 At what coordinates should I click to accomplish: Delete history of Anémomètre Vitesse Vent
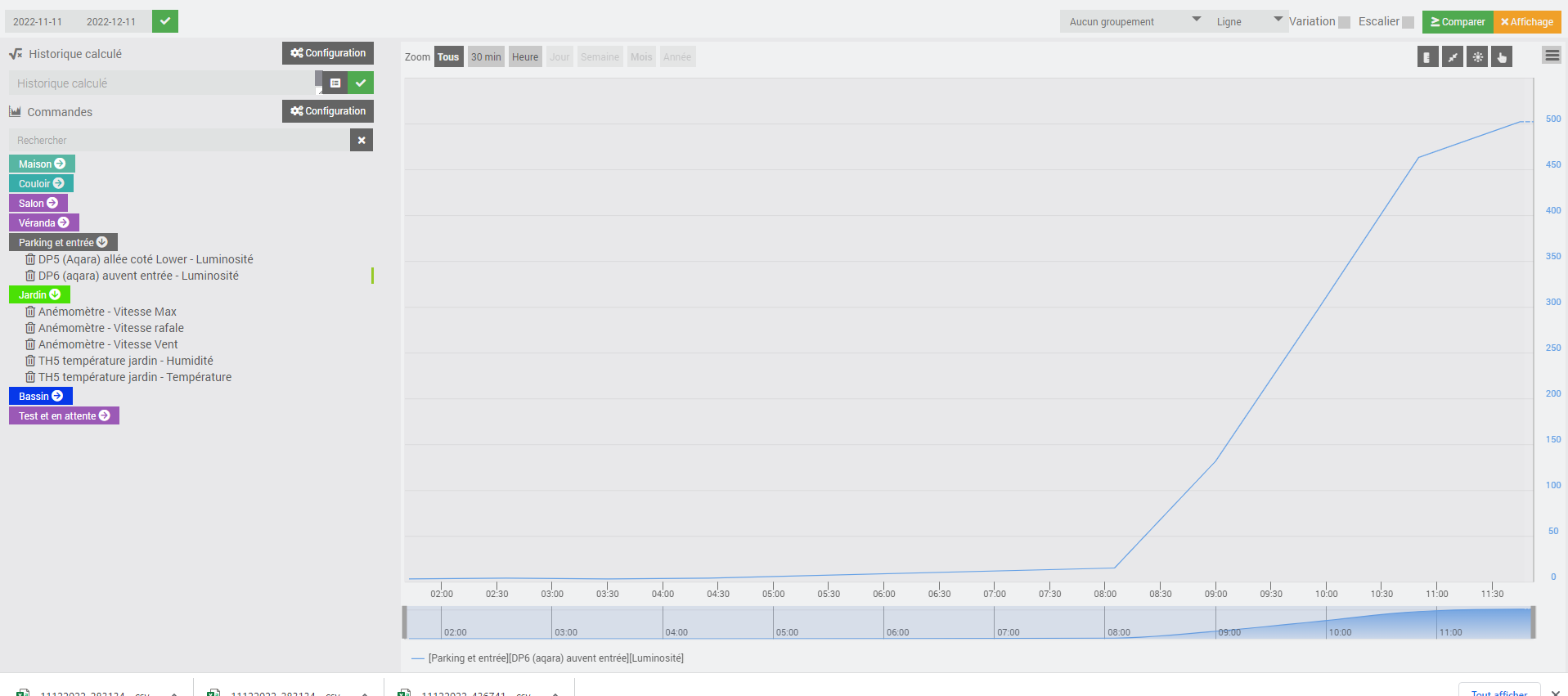coord(30,344)
